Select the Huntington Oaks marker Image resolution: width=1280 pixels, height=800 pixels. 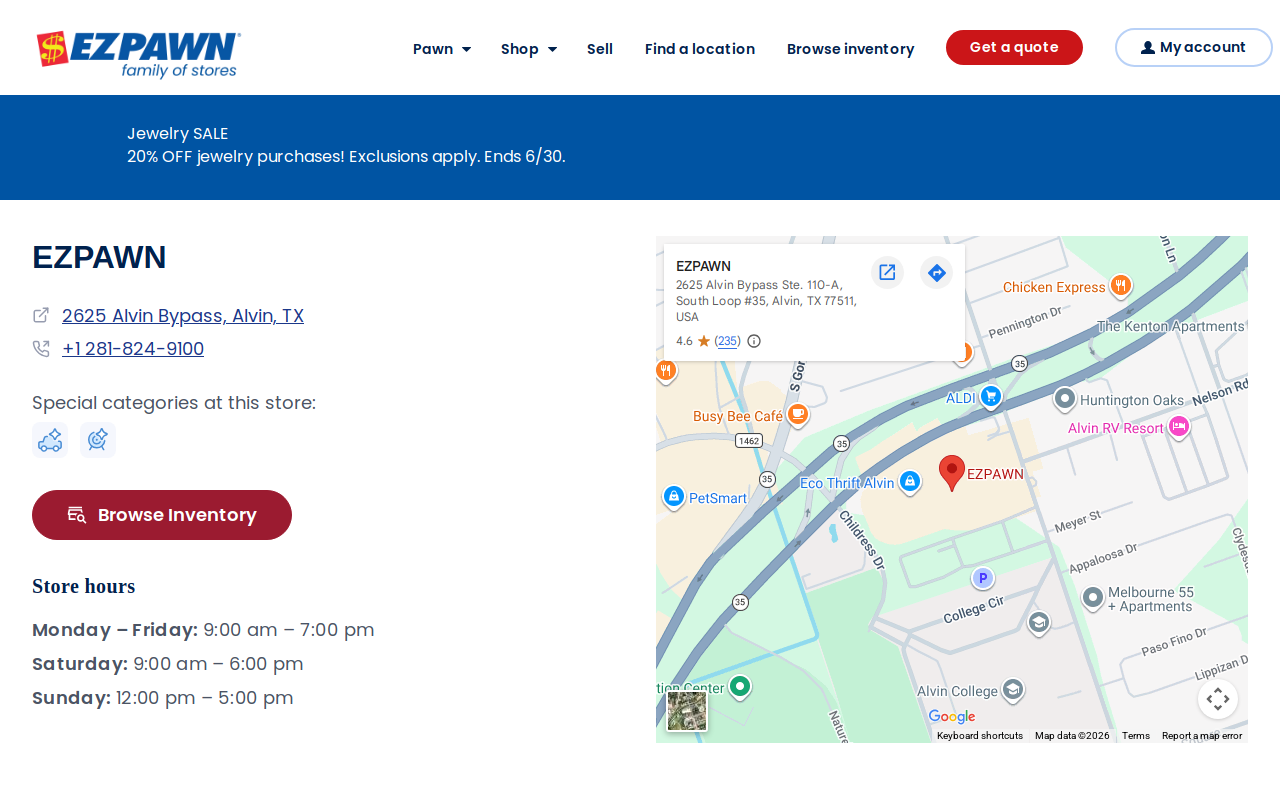pyautogui.click(x=1065, y=399)
